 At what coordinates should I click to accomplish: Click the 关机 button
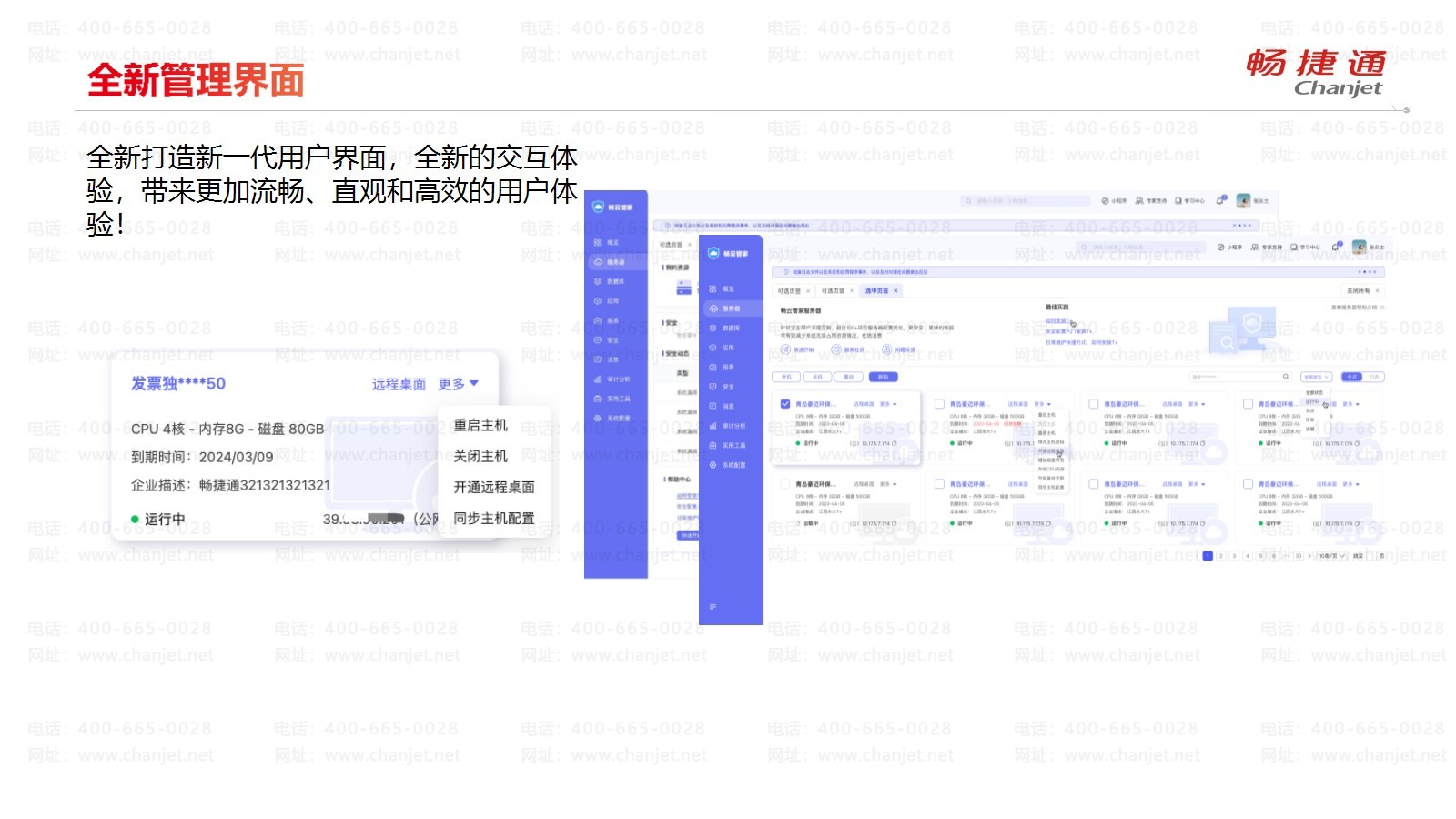click(x=817, y=377)
